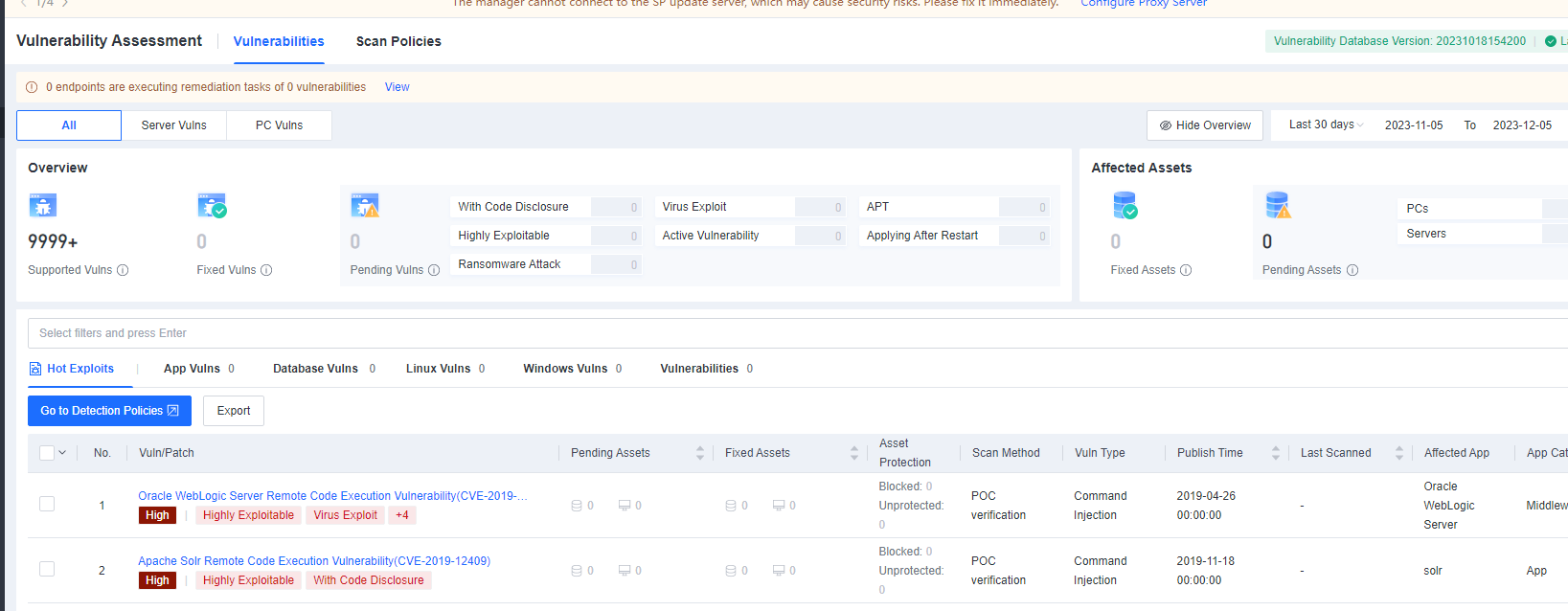Switch to the Scan Policies tab
1568x611 pixels.
pyautogui.click(x=398, y=41)
